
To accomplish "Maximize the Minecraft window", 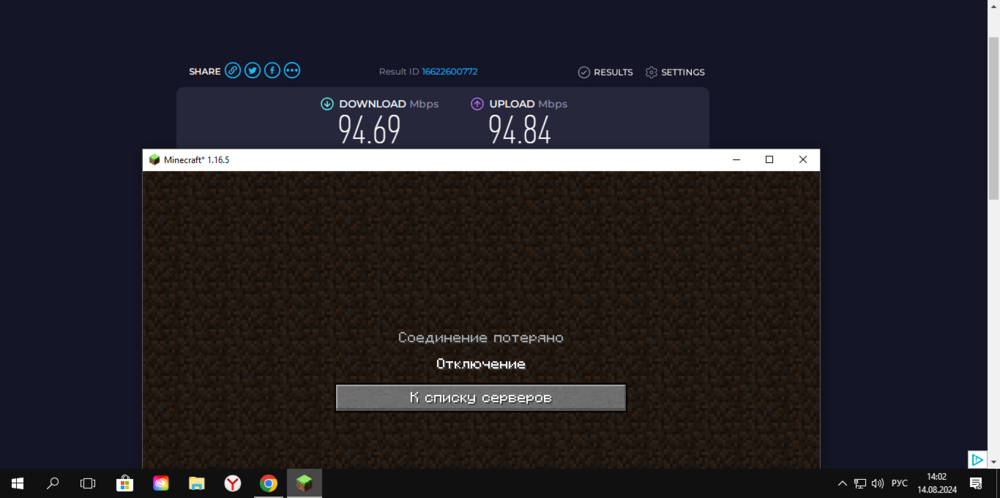I will [x=769, y=159].
